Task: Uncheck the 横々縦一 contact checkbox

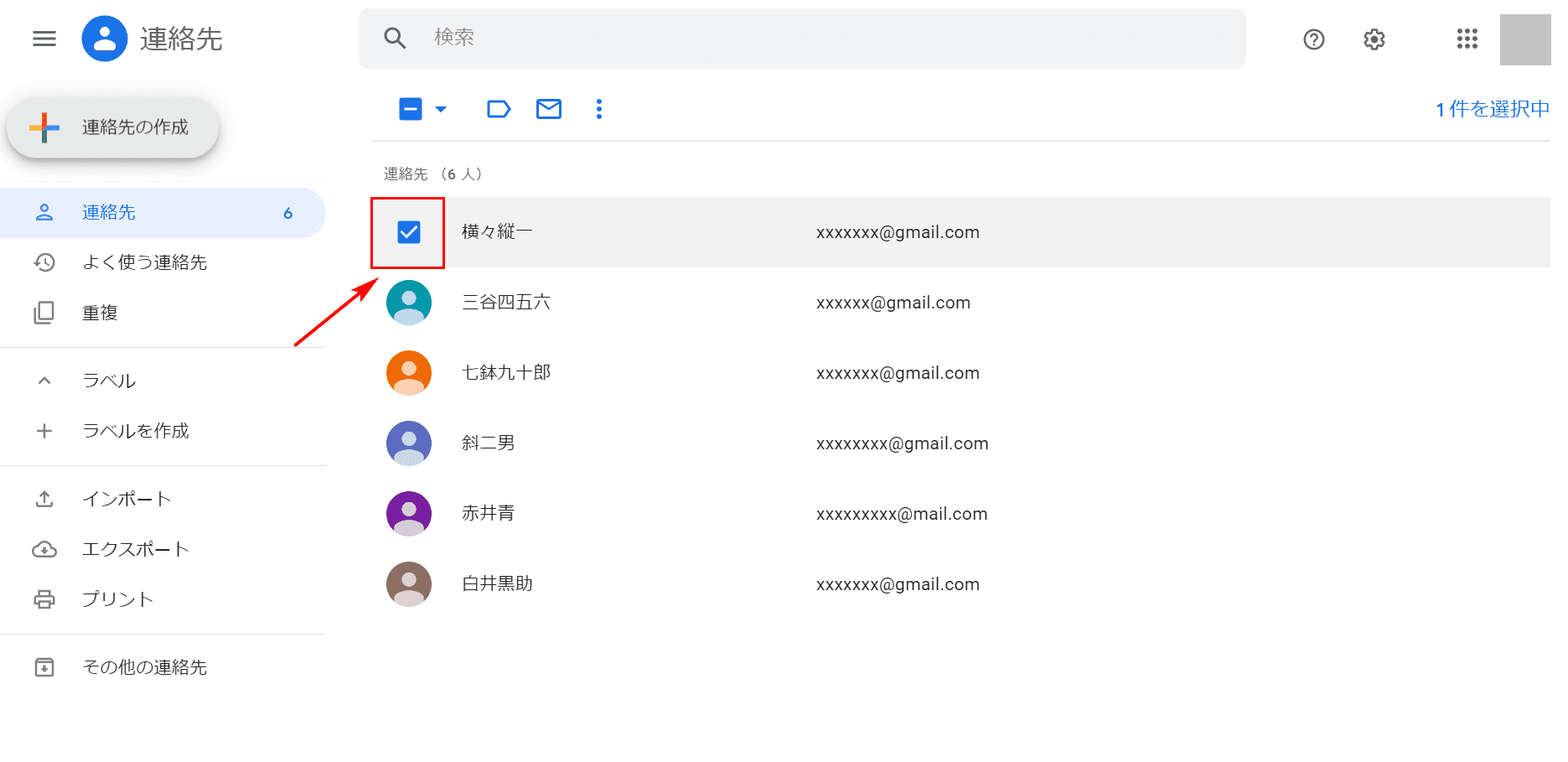Action: click(x=409, y=232)
